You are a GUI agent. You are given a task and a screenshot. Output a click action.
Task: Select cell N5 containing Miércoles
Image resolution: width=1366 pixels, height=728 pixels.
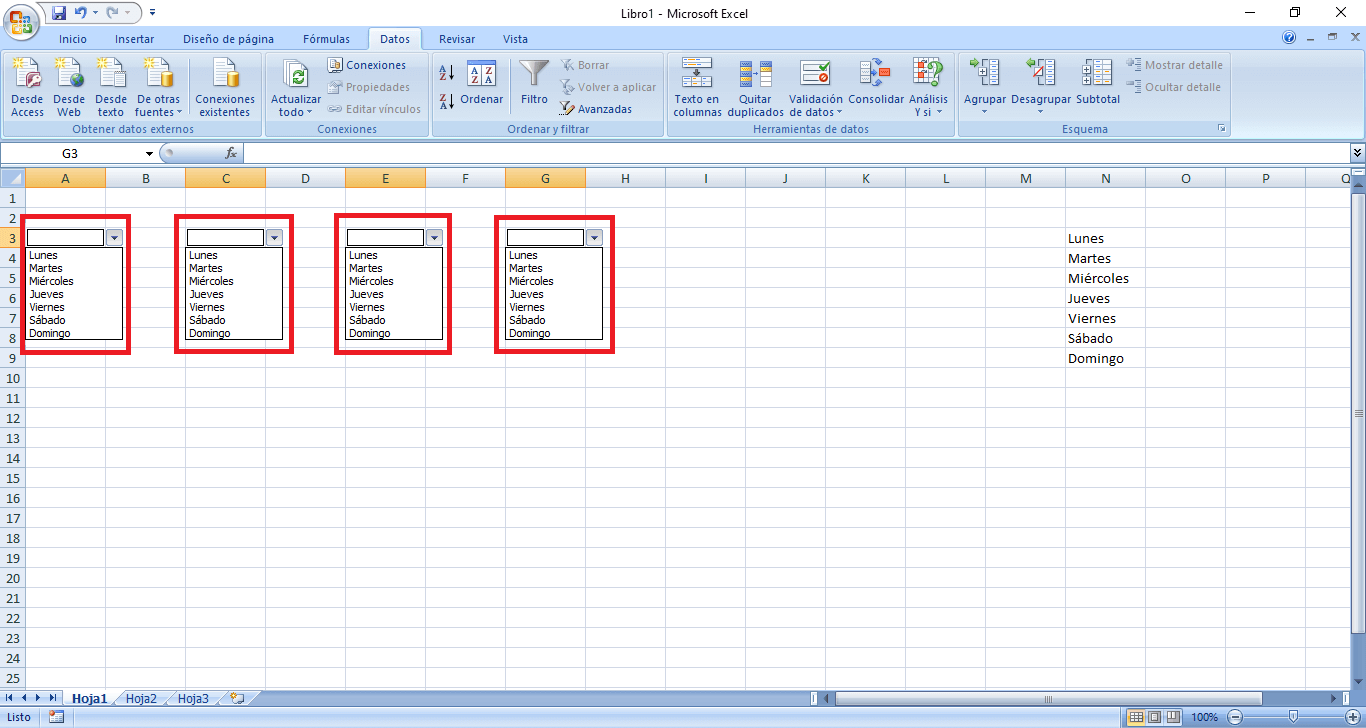click(1105, 278)
